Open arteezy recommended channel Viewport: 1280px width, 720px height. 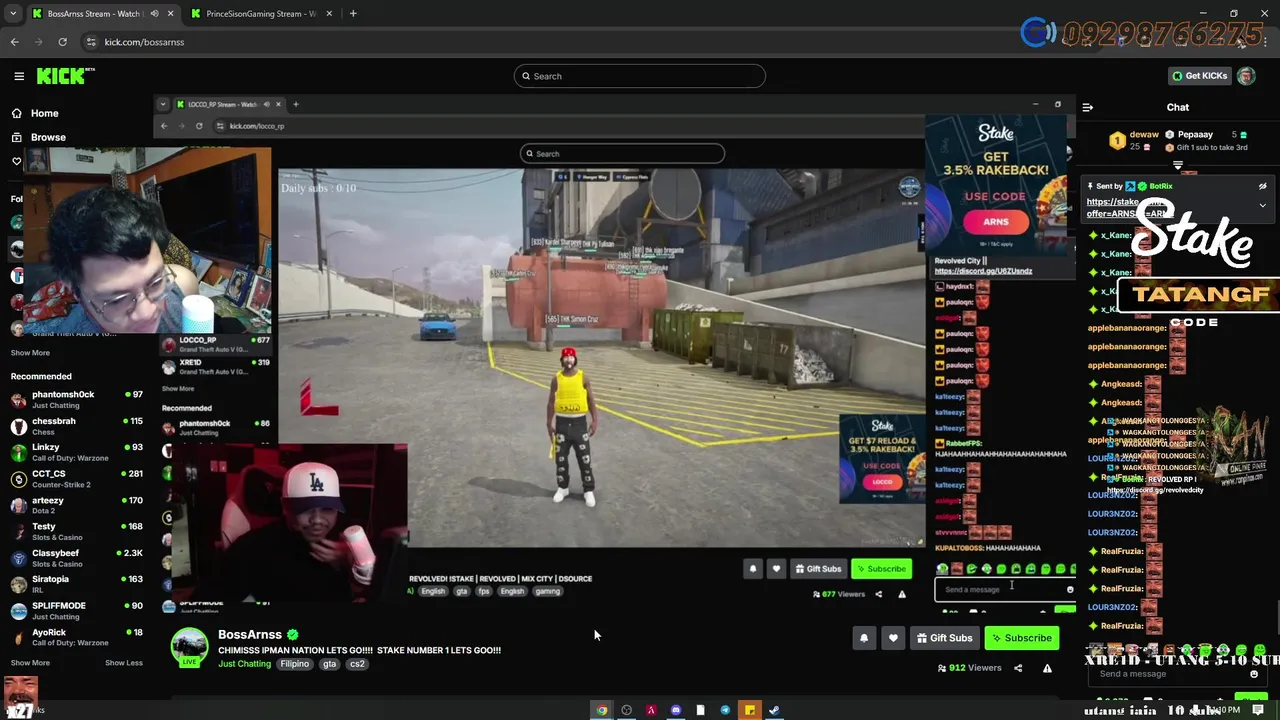76,505
